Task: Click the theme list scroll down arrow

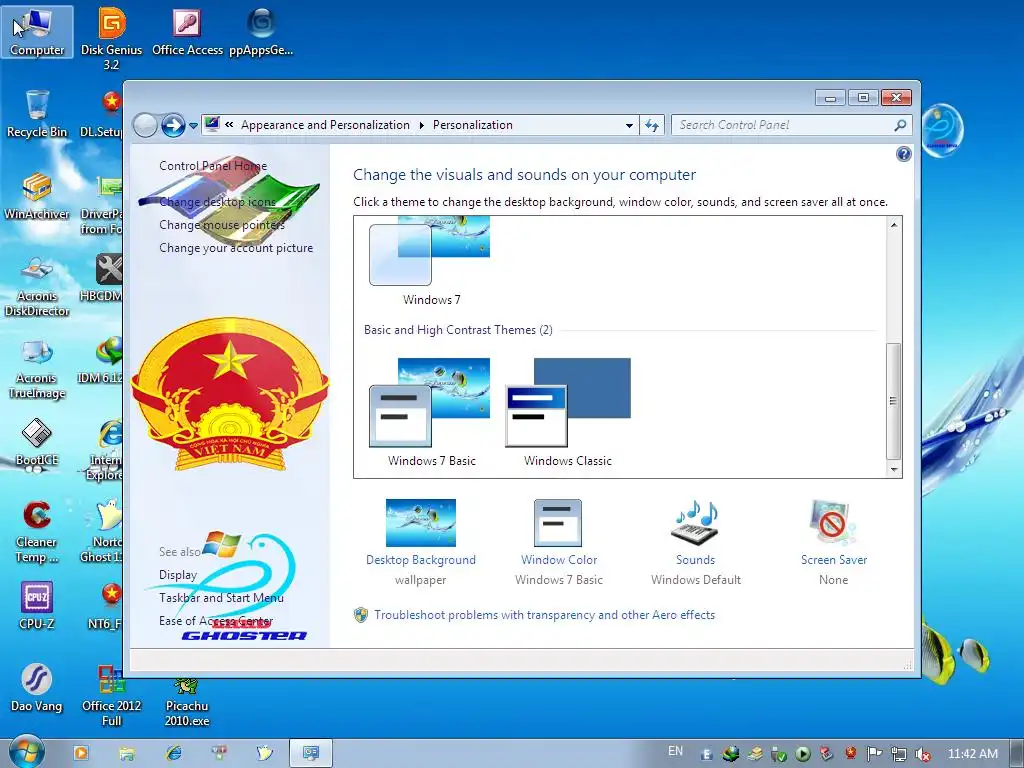Action: [x=893, y=470]
